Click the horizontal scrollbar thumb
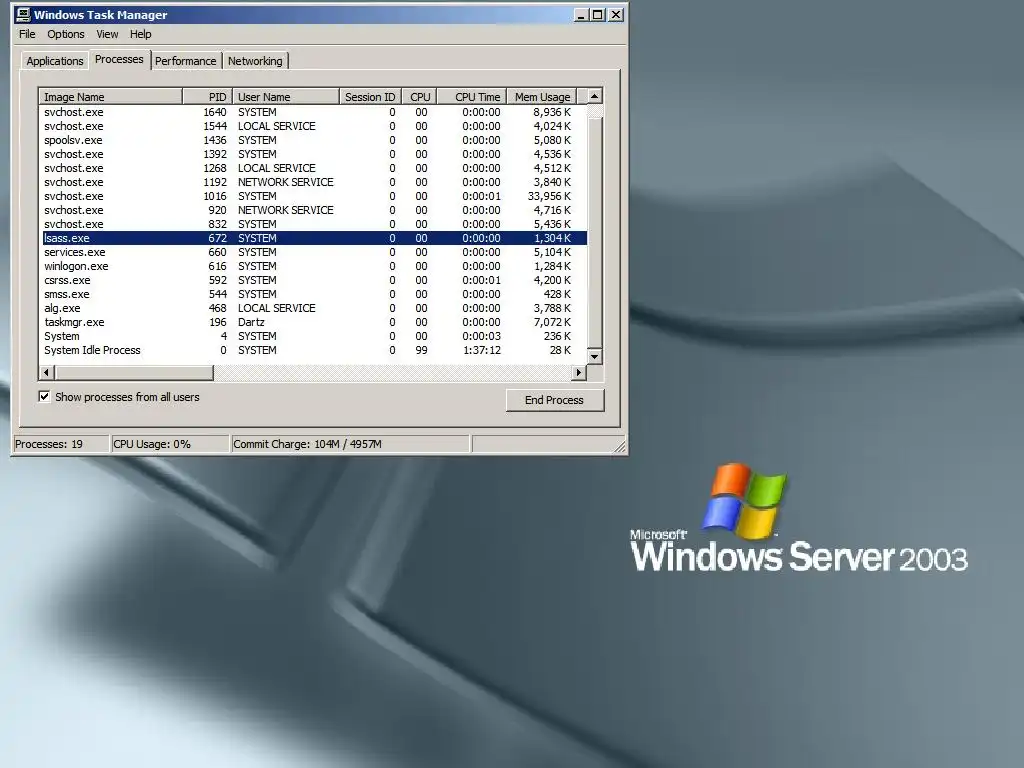The height and width of the screenshot is (768, 1024). (134, 372)
